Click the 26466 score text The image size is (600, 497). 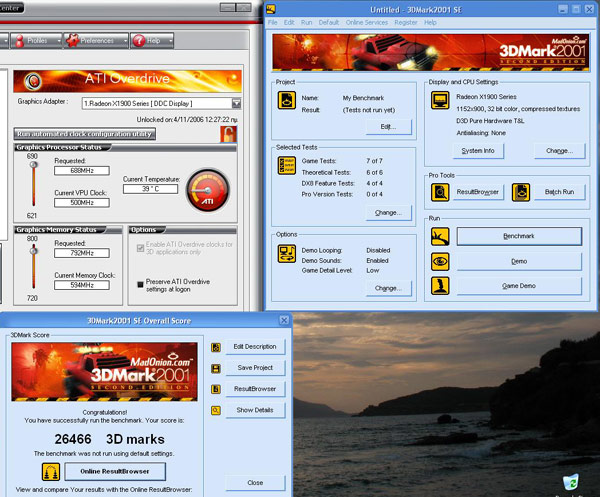(73, 439)
